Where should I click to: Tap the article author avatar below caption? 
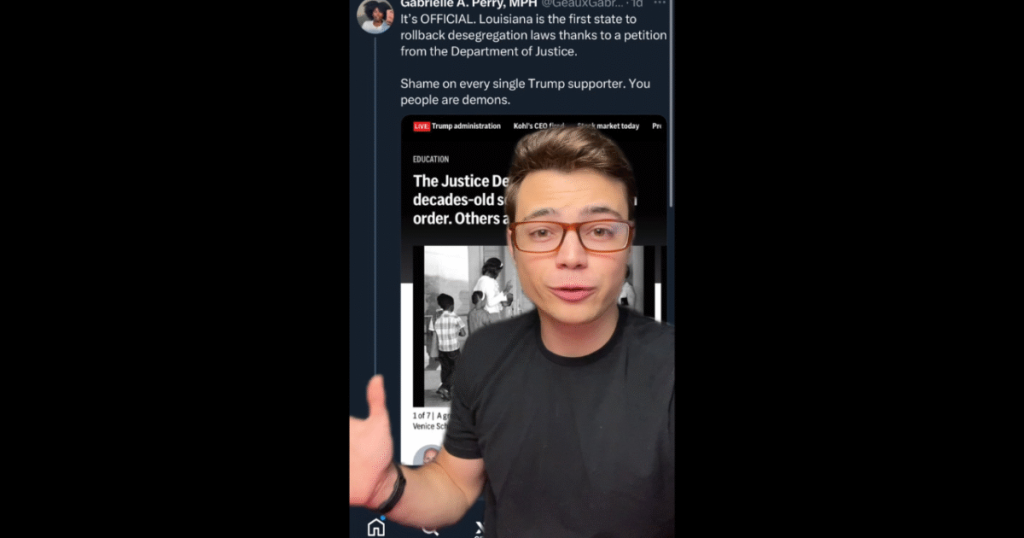pyautogui.click(x=428, y=456)
